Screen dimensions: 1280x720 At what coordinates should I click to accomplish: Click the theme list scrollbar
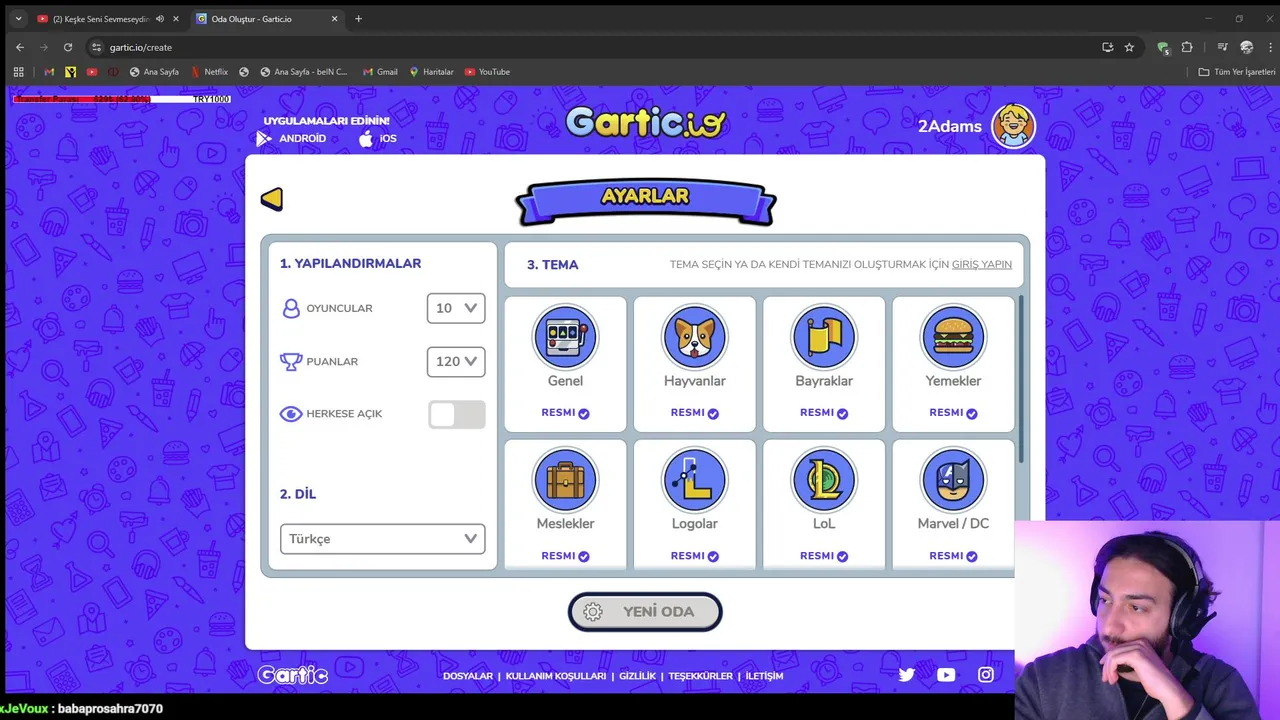pyautogui.click(x=1021, y=380)
